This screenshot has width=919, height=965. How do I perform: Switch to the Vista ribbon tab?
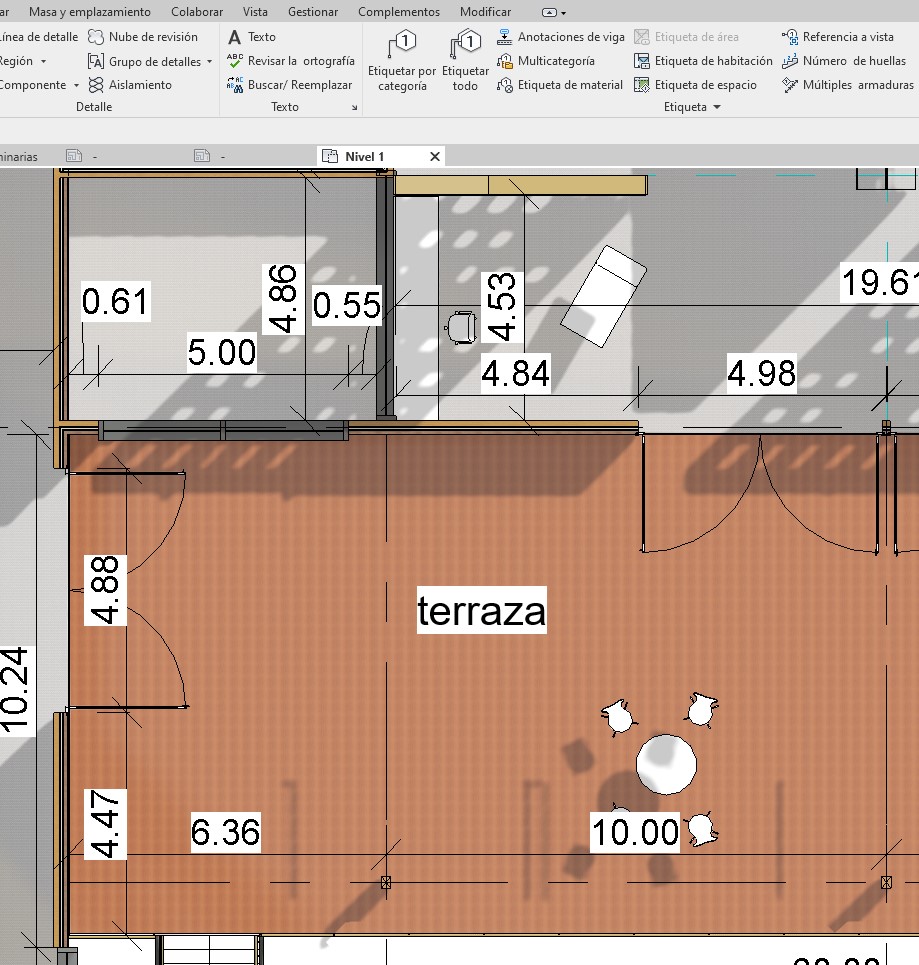tap(255, 12)
